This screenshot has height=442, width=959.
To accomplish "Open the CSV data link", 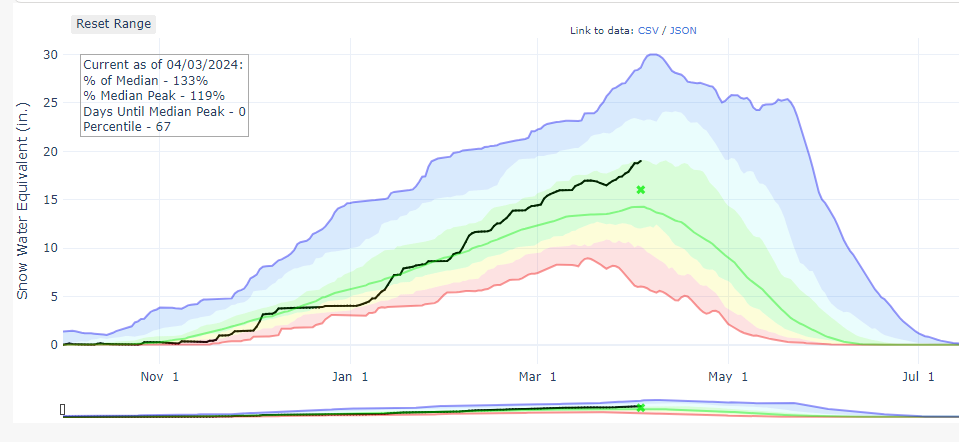I will point(649,30).
